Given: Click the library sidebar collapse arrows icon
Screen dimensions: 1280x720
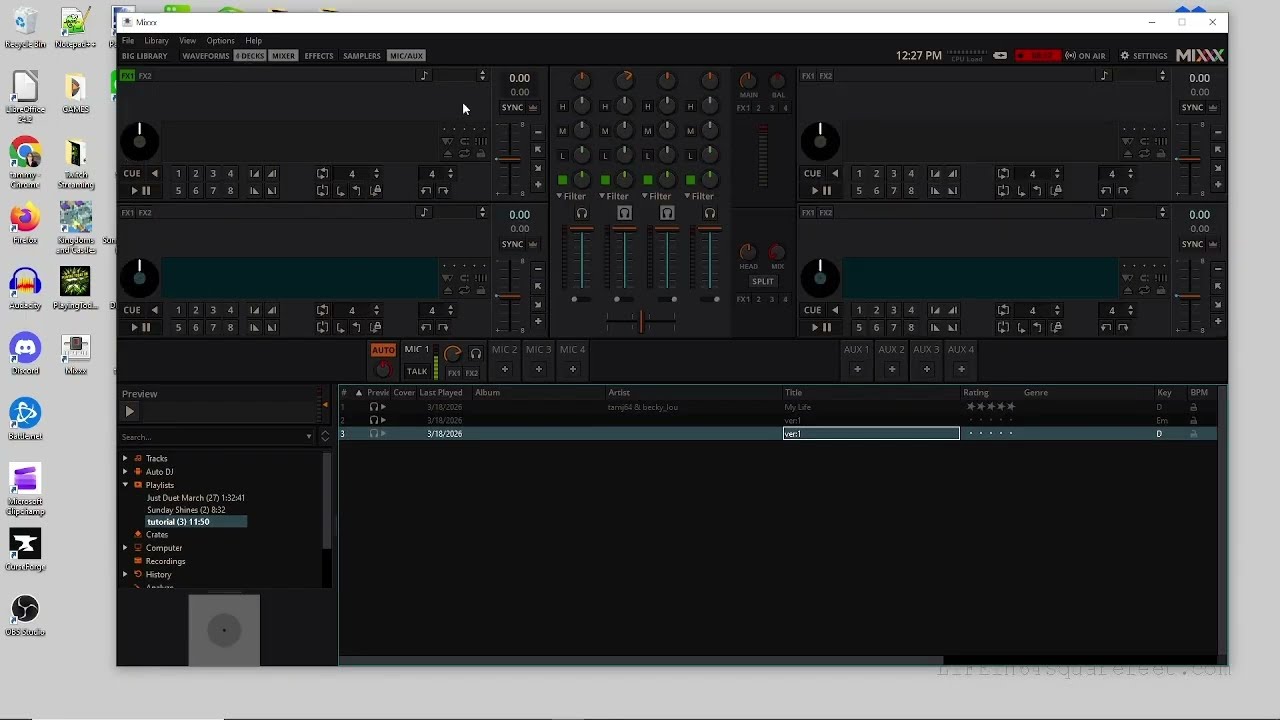Looking at the screenshot, I should pyautogui.click(x=325, y=436).
